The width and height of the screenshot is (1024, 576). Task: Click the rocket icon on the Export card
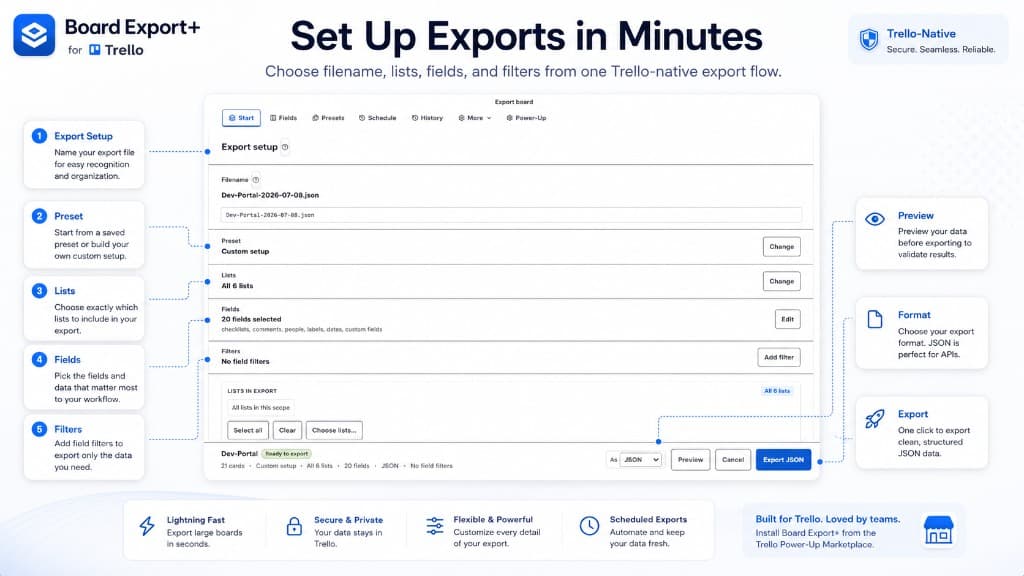click(x=874, y=419)
